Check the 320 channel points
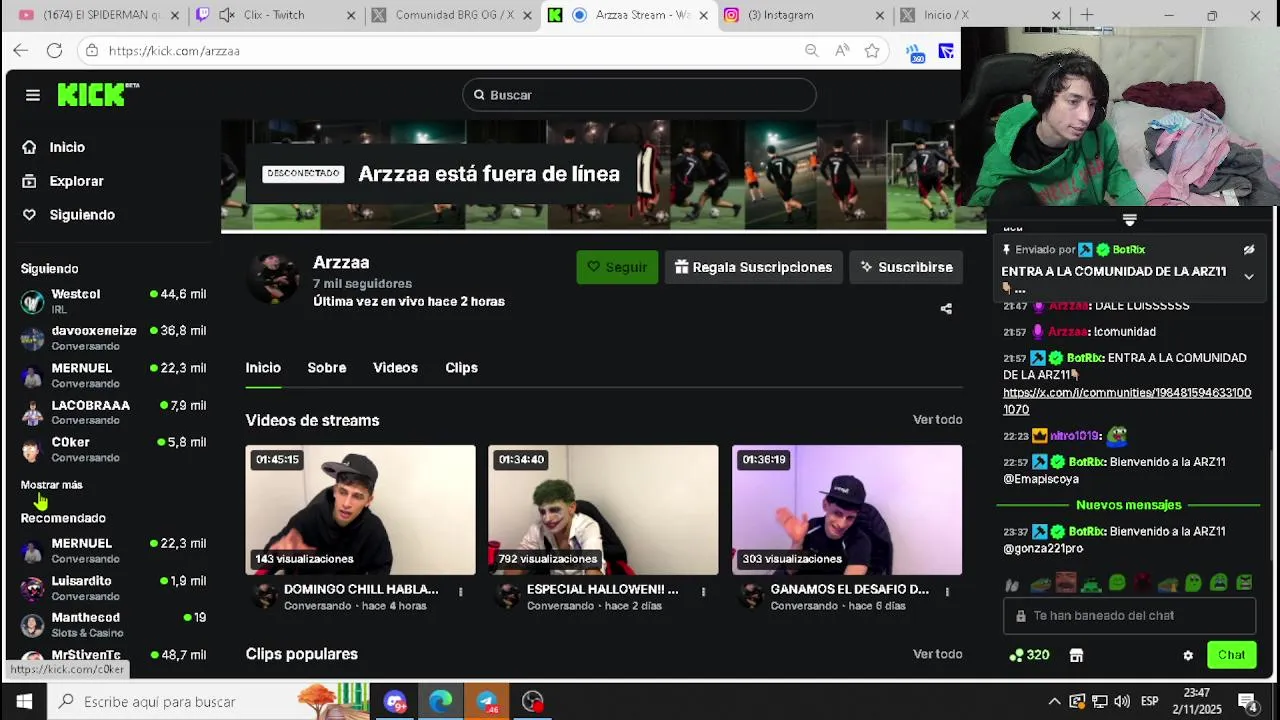The height and width of the screenshot is (720, 1280). [x=1030, y=655]
